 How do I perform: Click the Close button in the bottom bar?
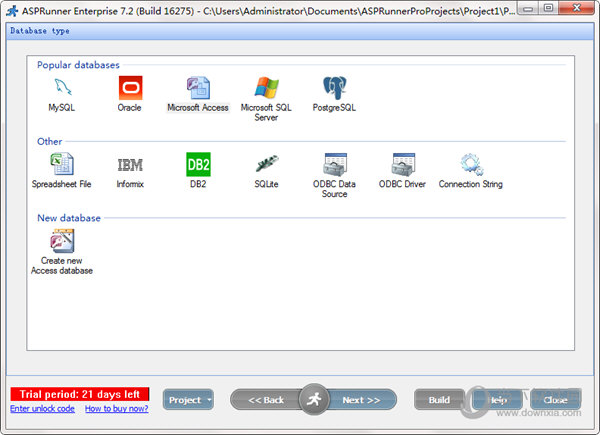coord(556,400)
